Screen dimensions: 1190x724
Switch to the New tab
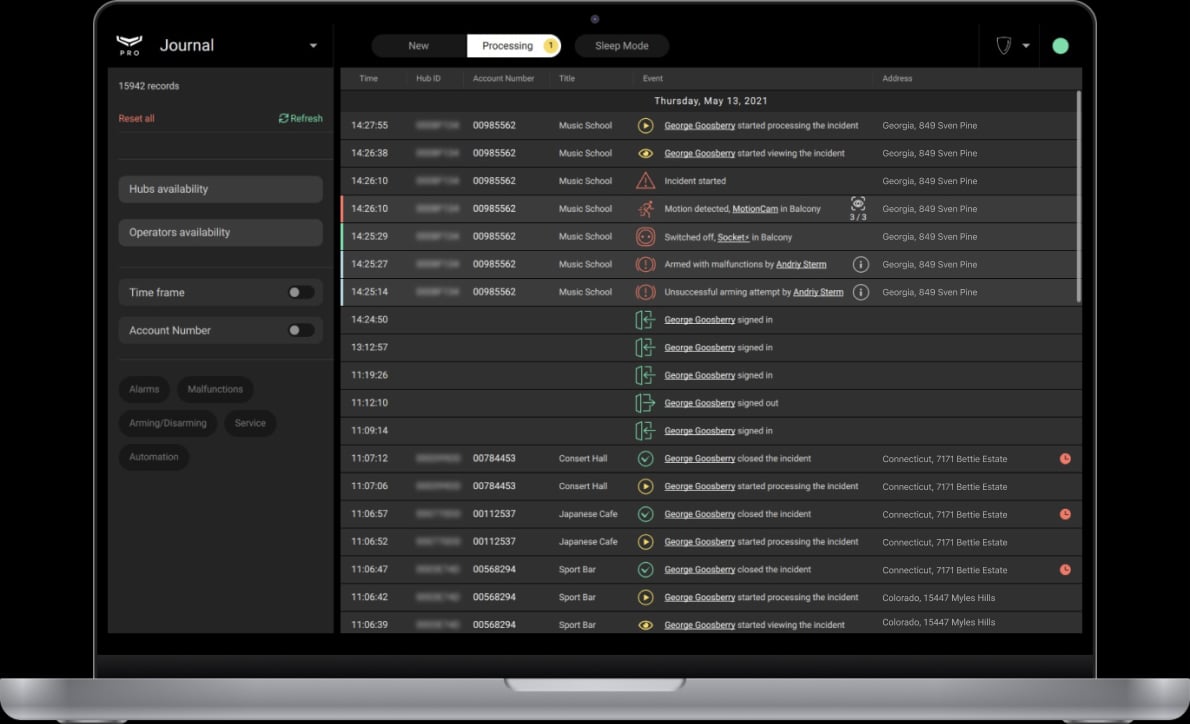click(418, 46)
